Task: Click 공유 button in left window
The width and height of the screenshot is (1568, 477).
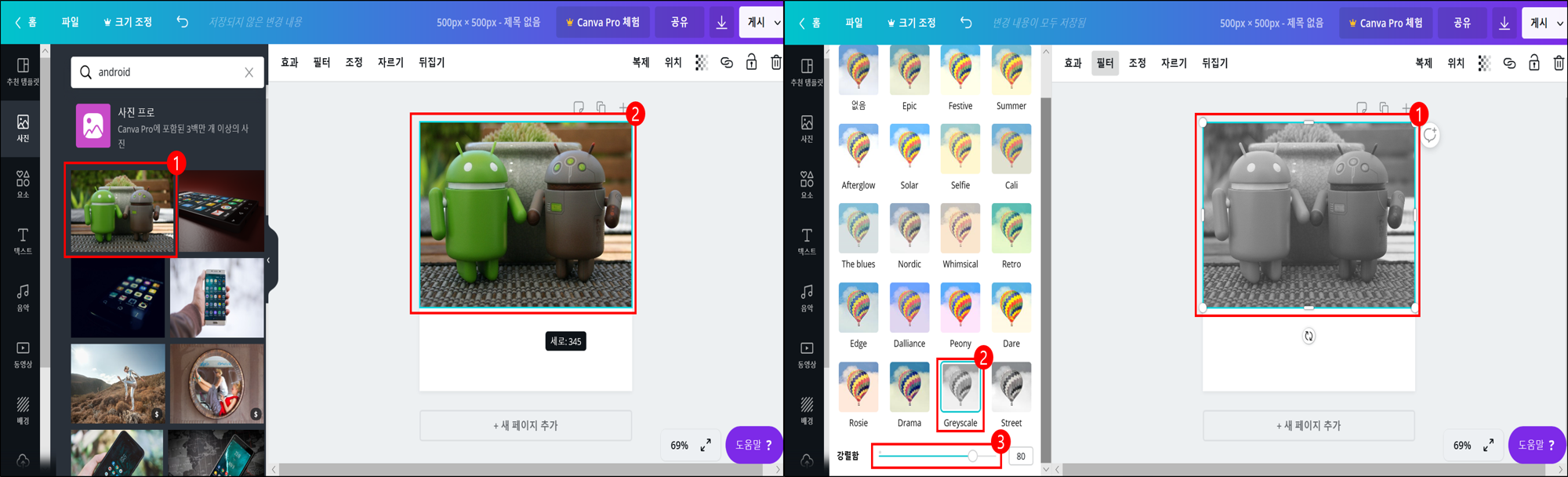Action: tap(679, 22)
